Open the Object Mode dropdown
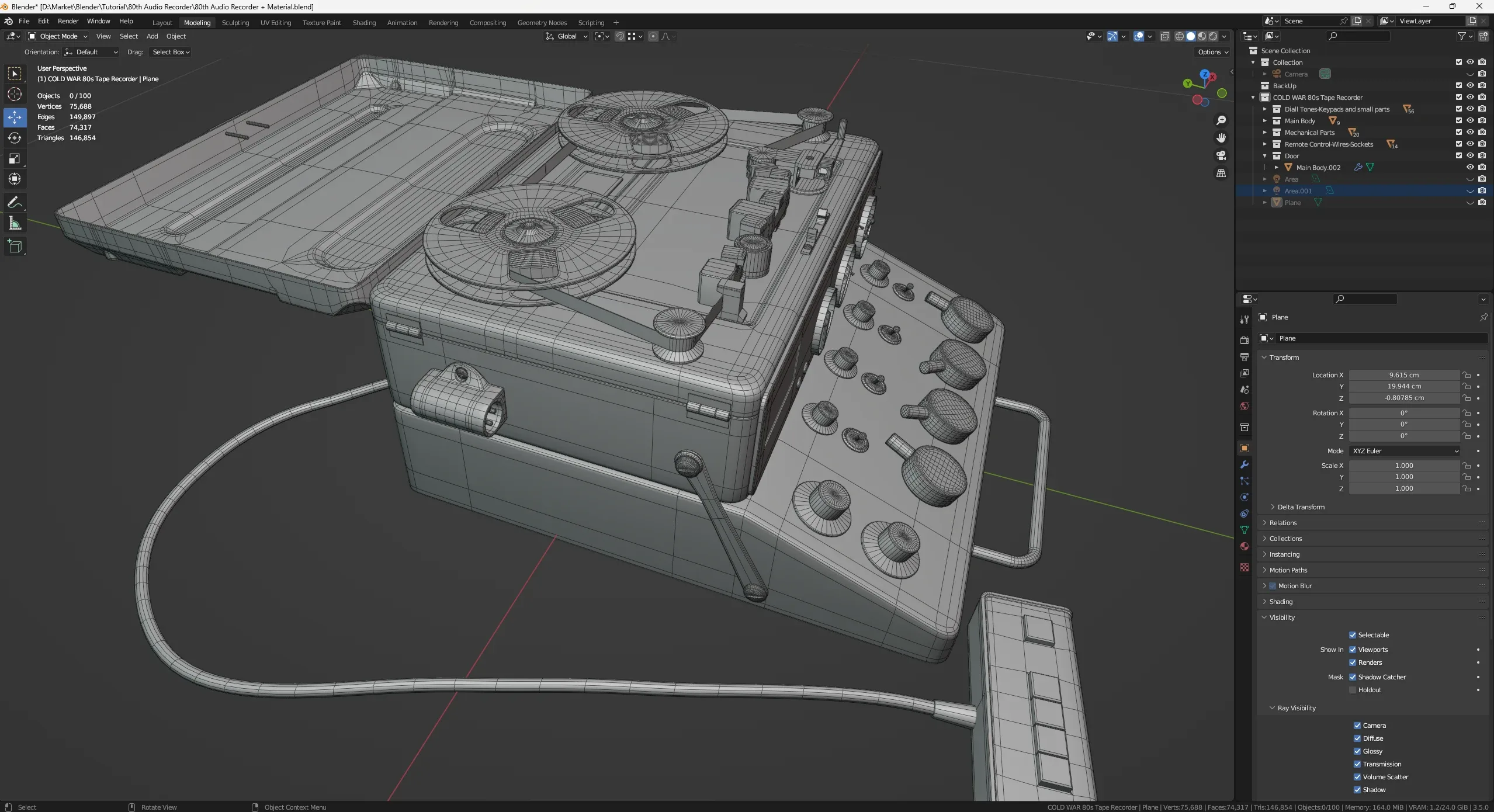The width and height of the screenshot is (1494, 812). [58, 36]
